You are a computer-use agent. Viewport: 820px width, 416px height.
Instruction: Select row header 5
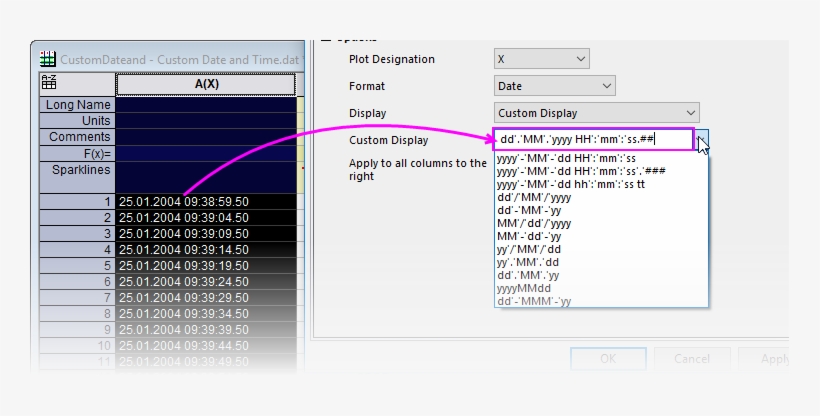[x=77, y=266]
